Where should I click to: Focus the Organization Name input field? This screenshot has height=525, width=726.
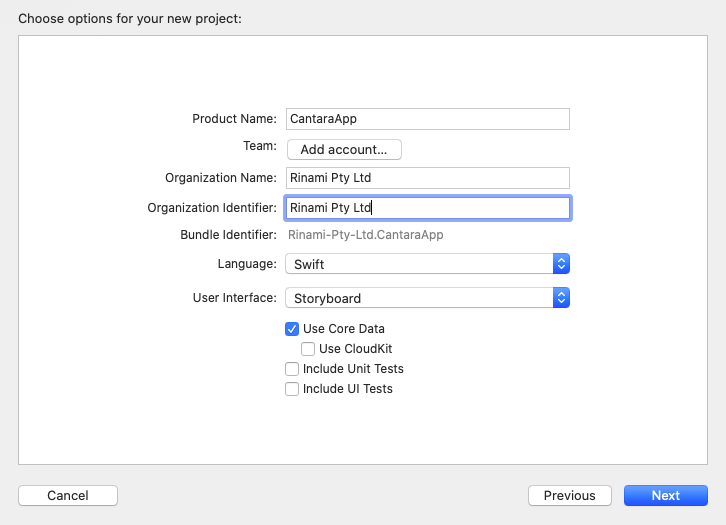[x=427, y=178]
